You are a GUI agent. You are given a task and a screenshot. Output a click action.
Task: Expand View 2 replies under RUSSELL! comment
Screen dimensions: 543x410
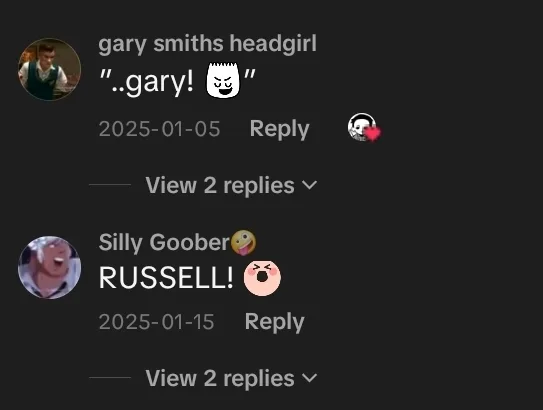click(231, 378)
